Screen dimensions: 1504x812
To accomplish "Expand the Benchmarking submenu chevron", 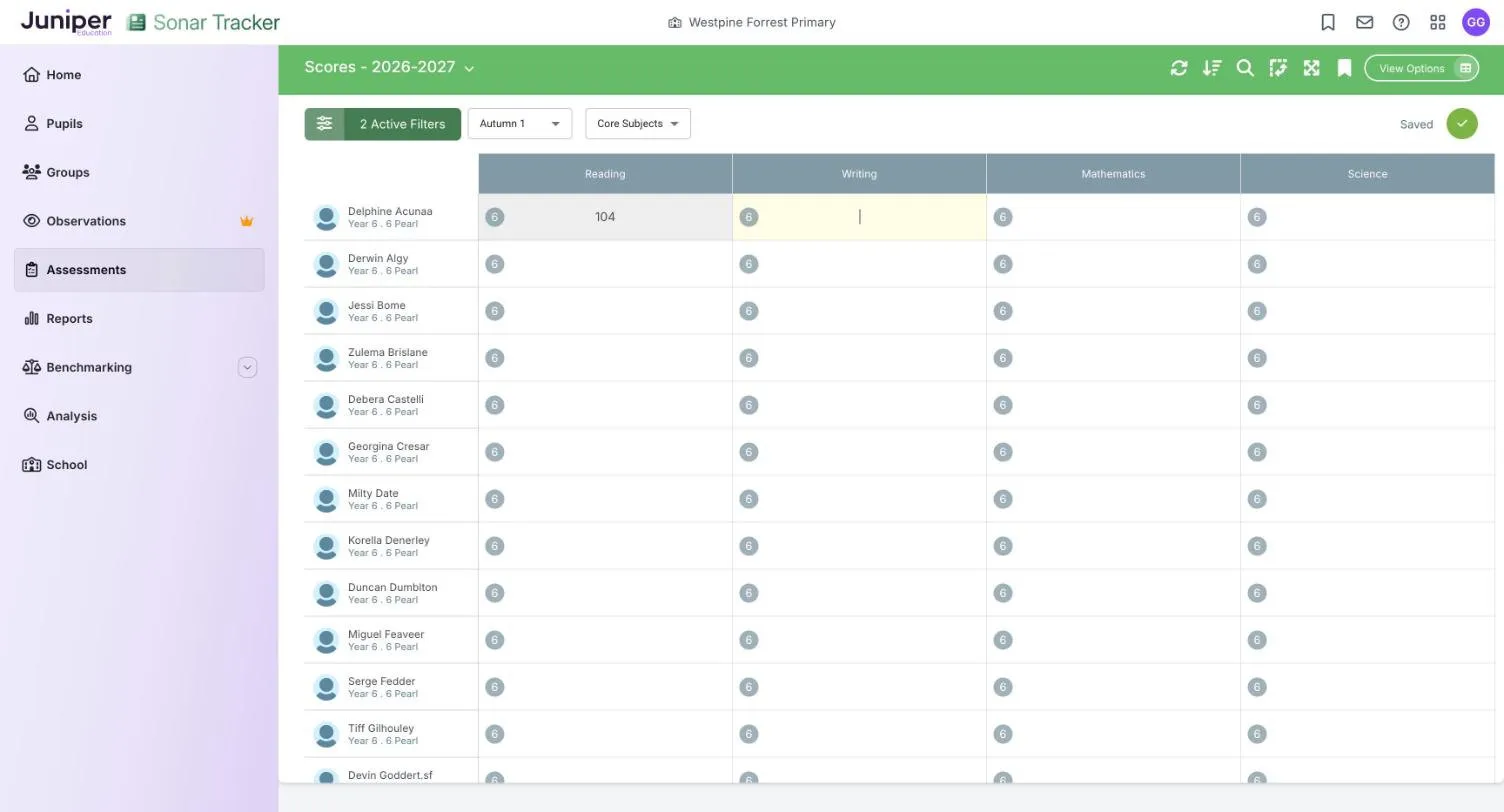I will [247, 367].
